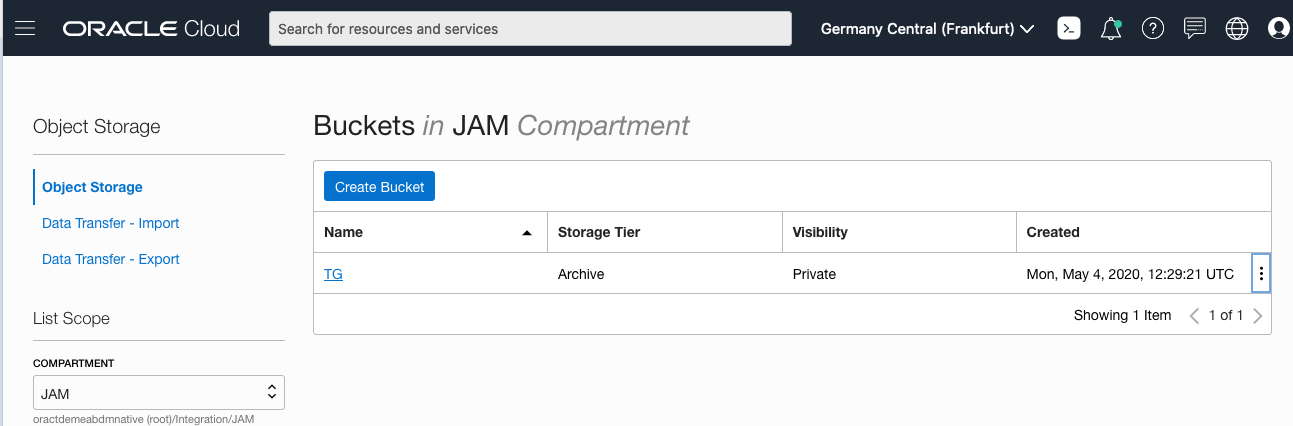
Task: Open Data Transfer - Export
Action: pos(111,259)
